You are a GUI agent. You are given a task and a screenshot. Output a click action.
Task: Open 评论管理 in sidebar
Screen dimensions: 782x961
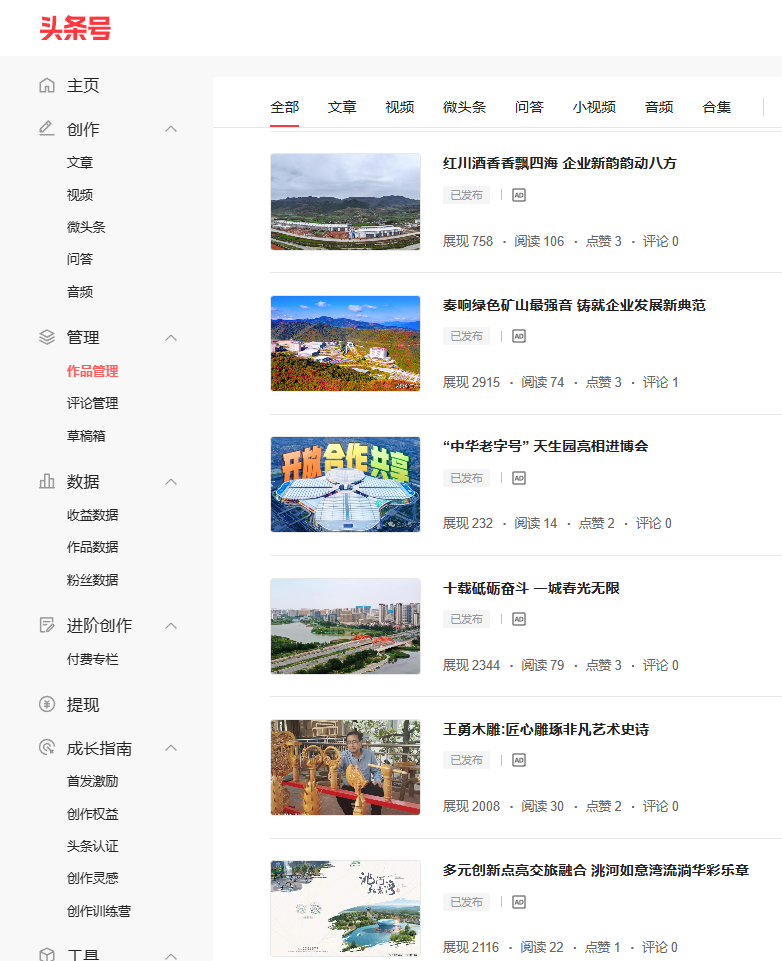point(93,403)
